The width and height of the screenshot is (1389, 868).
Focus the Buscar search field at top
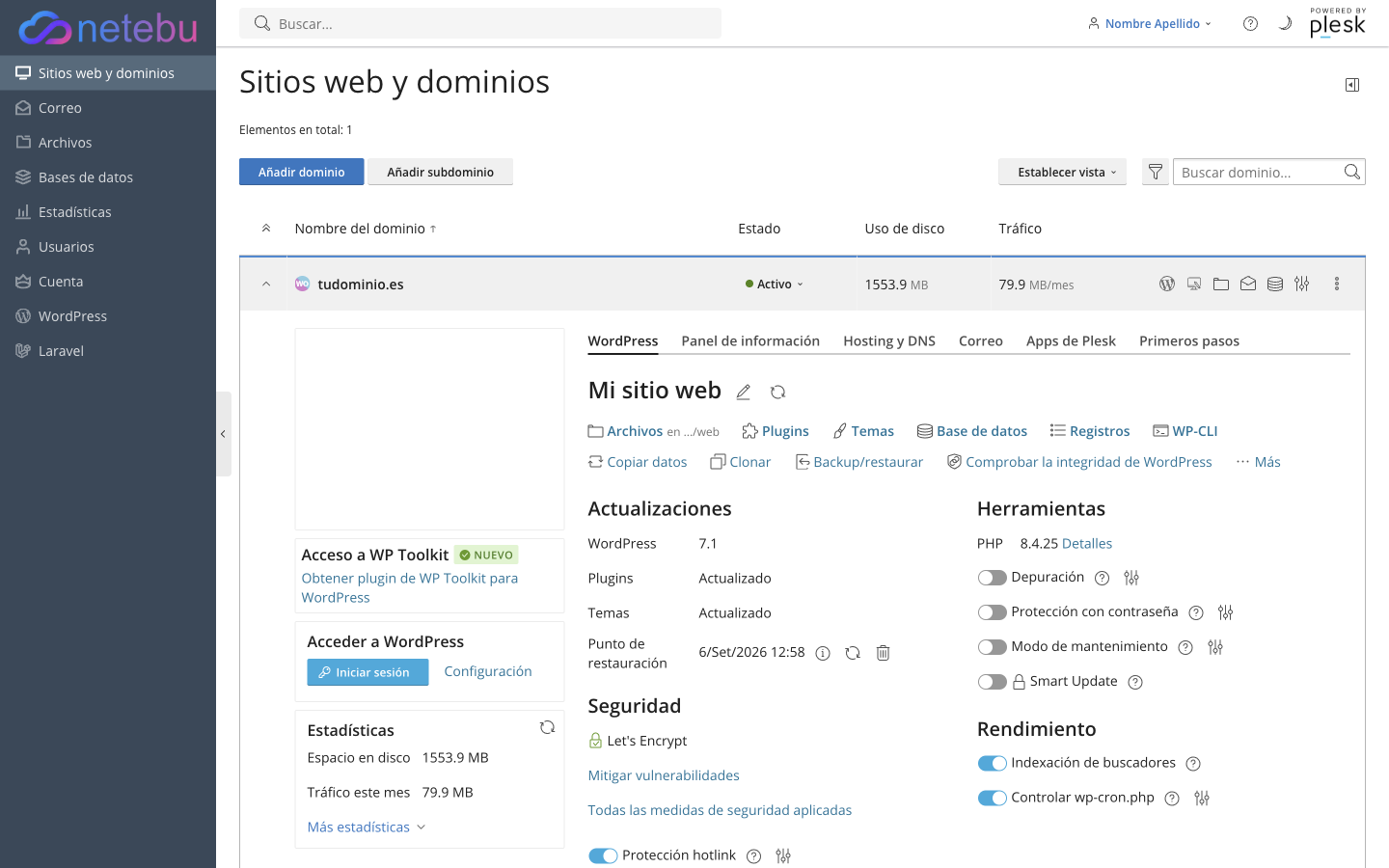coord(480,23)
